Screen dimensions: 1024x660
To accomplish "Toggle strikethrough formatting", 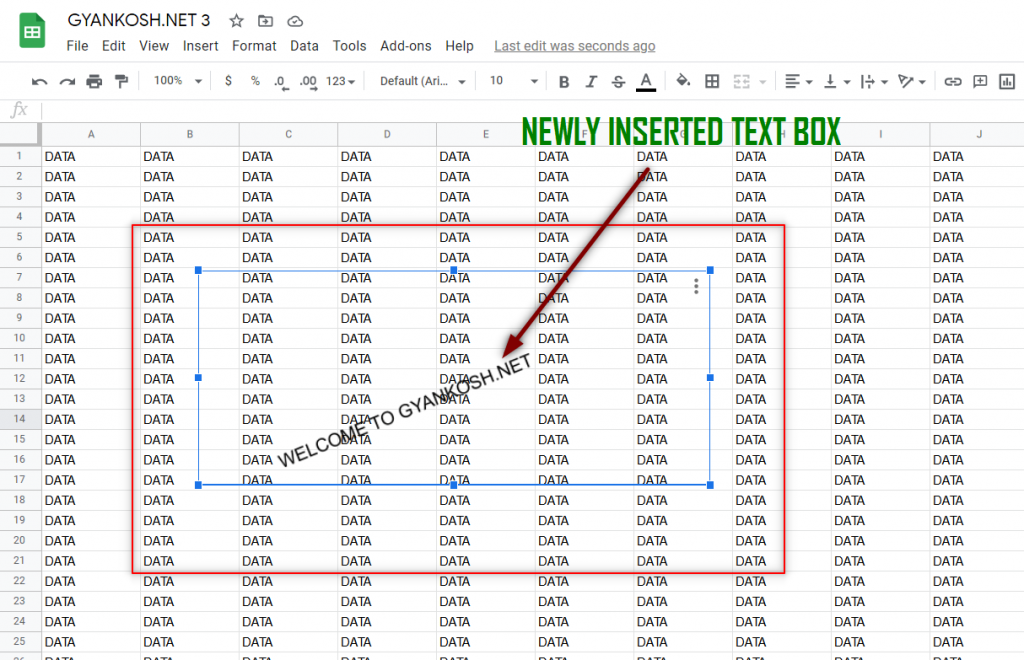I will [x=618, y=80].
